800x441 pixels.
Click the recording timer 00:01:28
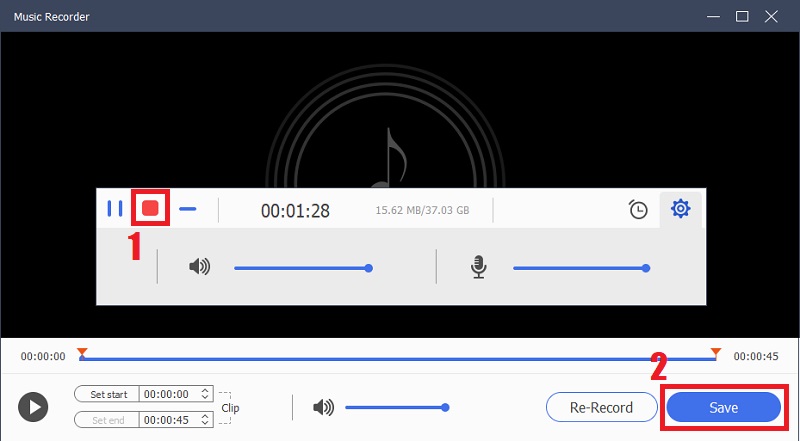click(295, 210)
